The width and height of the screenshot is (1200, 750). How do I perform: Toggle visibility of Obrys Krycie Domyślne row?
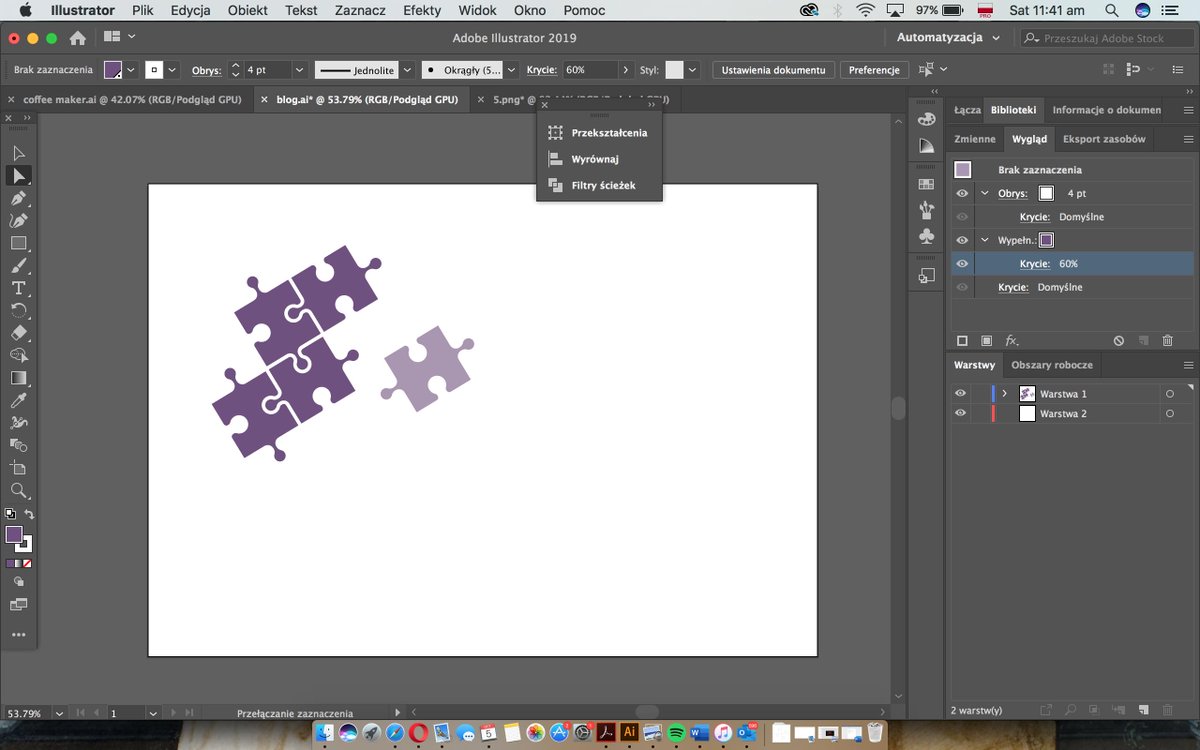tap(962, 217)
